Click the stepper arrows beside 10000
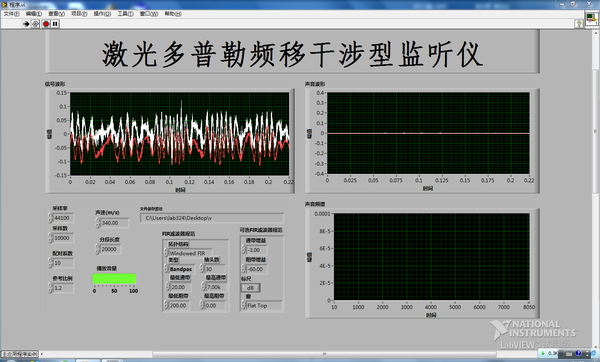 pyautogui.click(x=50, y=238)
